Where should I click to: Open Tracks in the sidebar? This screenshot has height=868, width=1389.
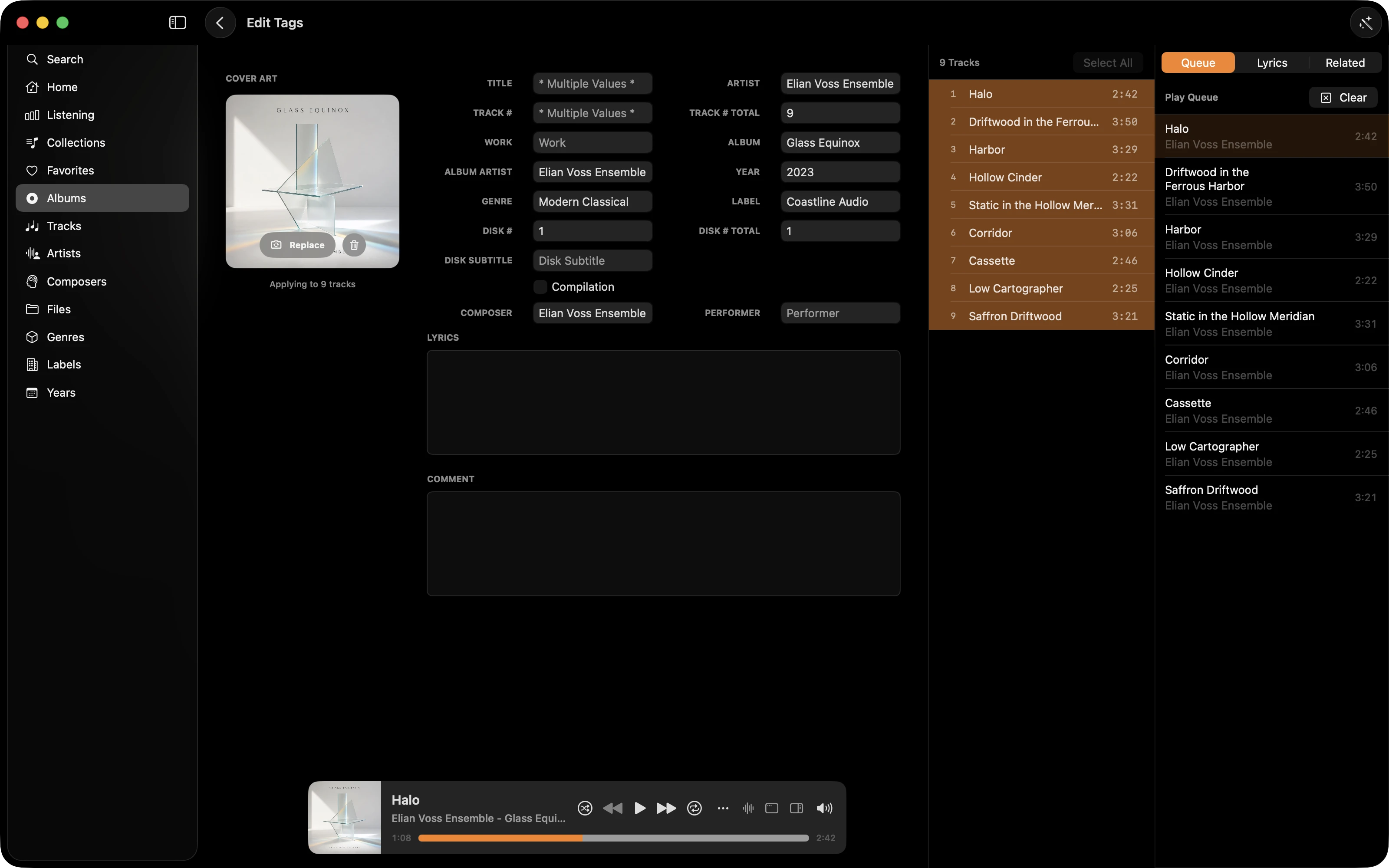point(102,226)
